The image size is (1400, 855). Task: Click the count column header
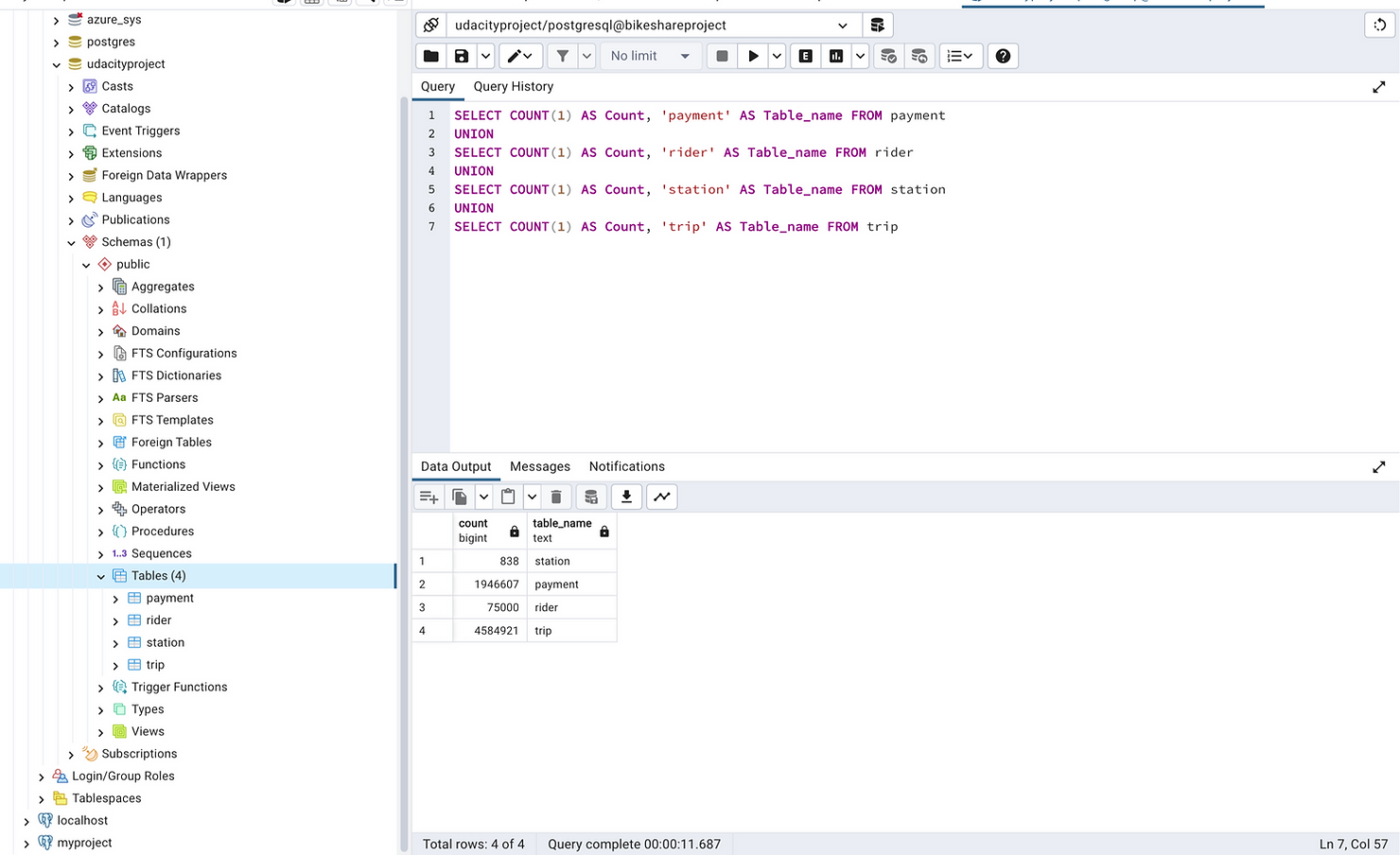point(489,531)
